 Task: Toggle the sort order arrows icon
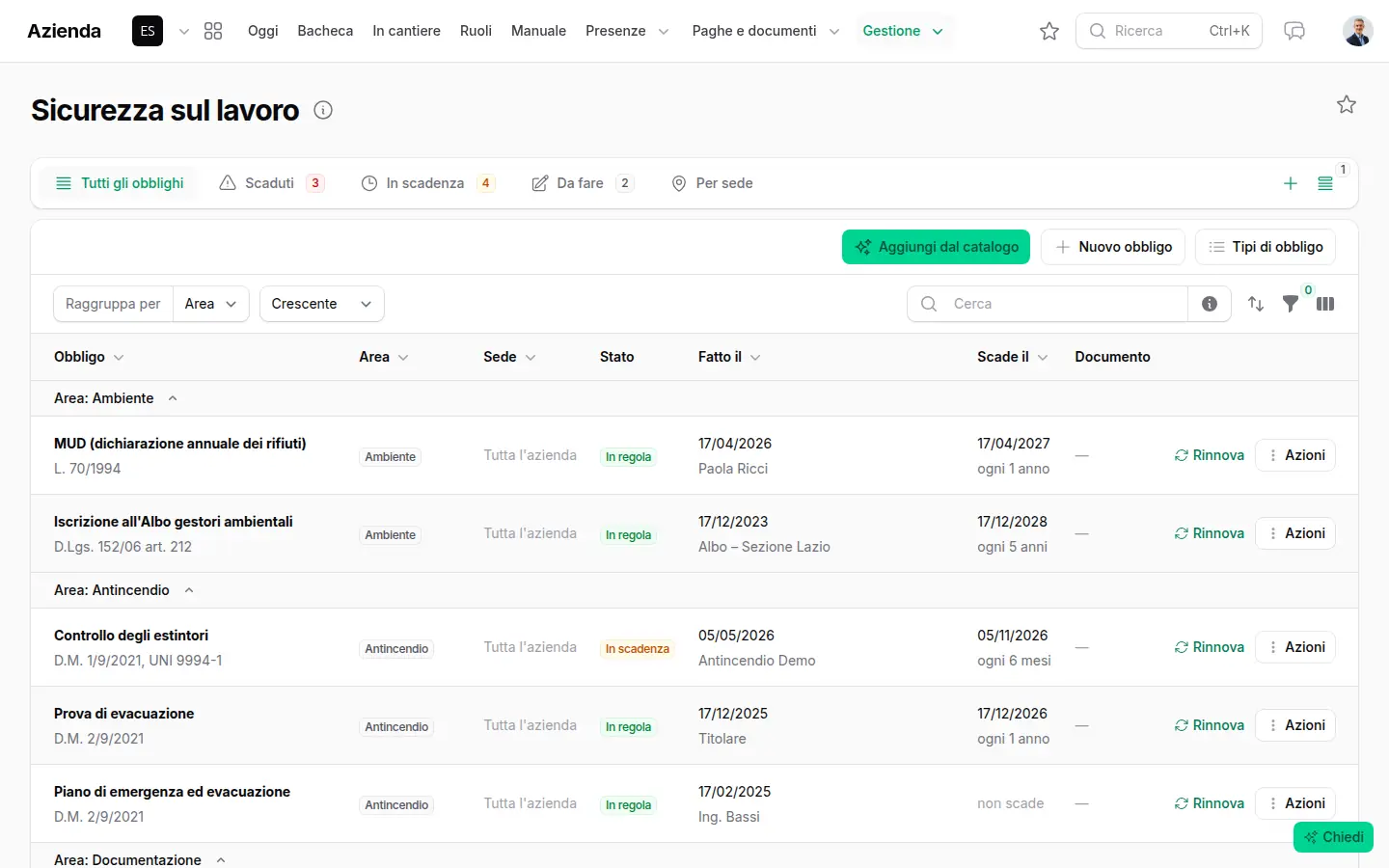pyautogui.click(x=1256, y=304)
